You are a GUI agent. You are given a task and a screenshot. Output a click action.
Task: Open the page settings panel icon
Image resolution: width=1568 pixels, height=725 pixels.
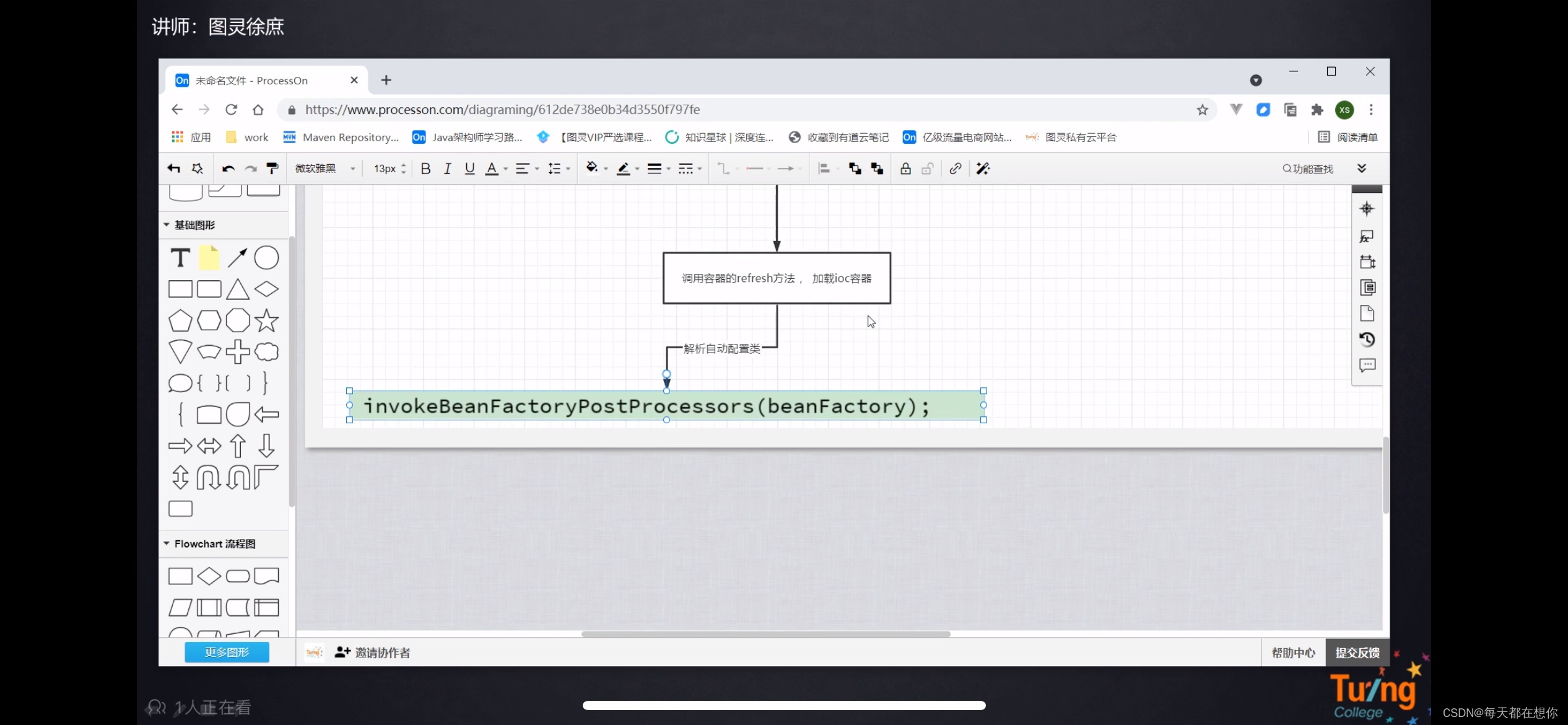1367,314
